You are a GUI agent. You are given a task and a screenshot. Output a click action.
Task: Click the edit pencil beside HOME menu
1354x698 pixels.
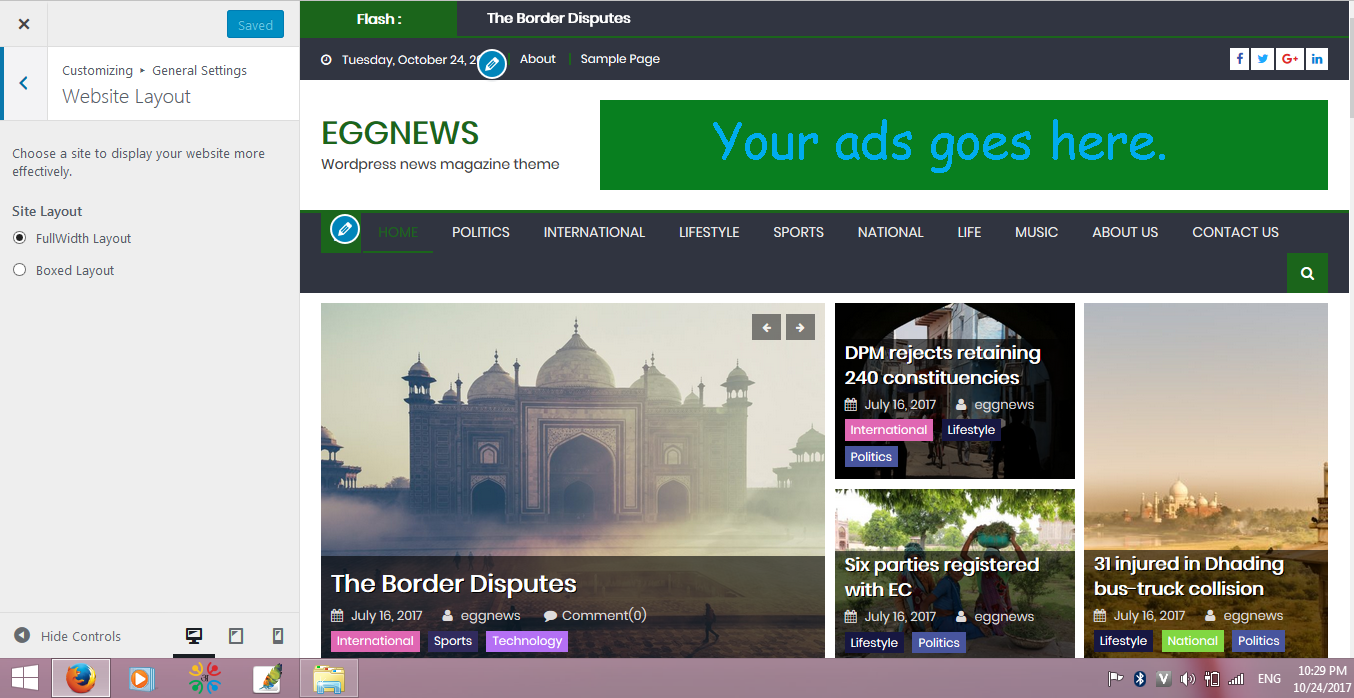pos(345,230)
